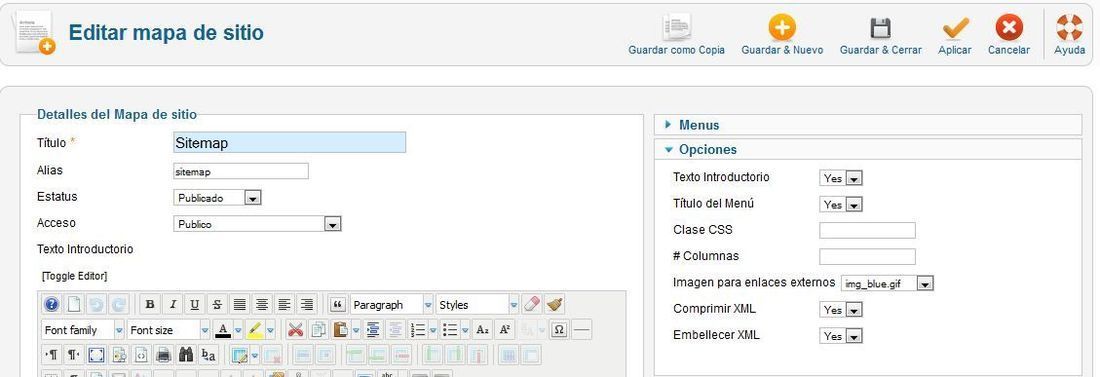Viewport: 1100px width, 377px height.
Task: Apply the yellow highlight color button
Action: (254, 330)
